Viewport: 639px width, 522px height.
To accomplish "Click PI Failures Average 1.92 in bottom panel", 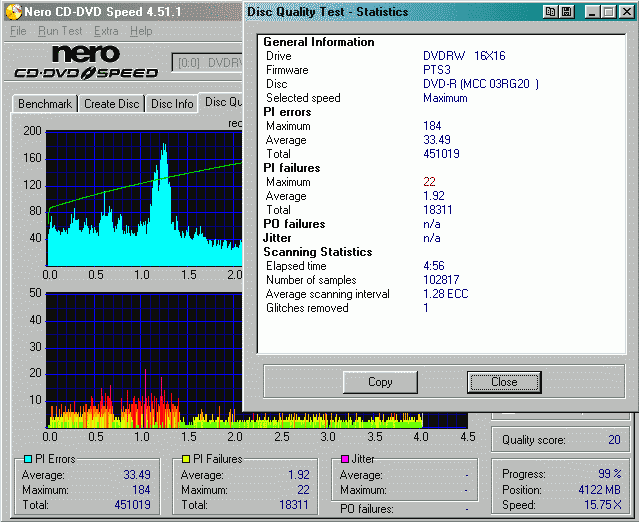I will coord(299,475).
